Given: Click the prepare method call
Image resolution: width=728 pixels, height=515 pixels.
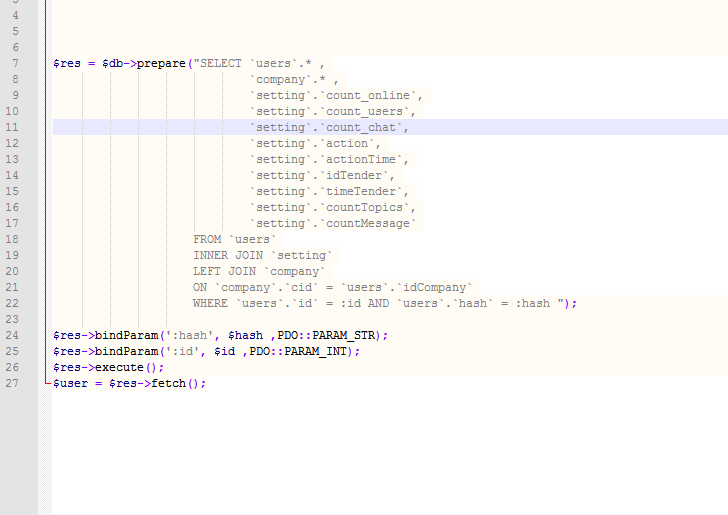Looking at the screenshot, I should click(161, 64).
